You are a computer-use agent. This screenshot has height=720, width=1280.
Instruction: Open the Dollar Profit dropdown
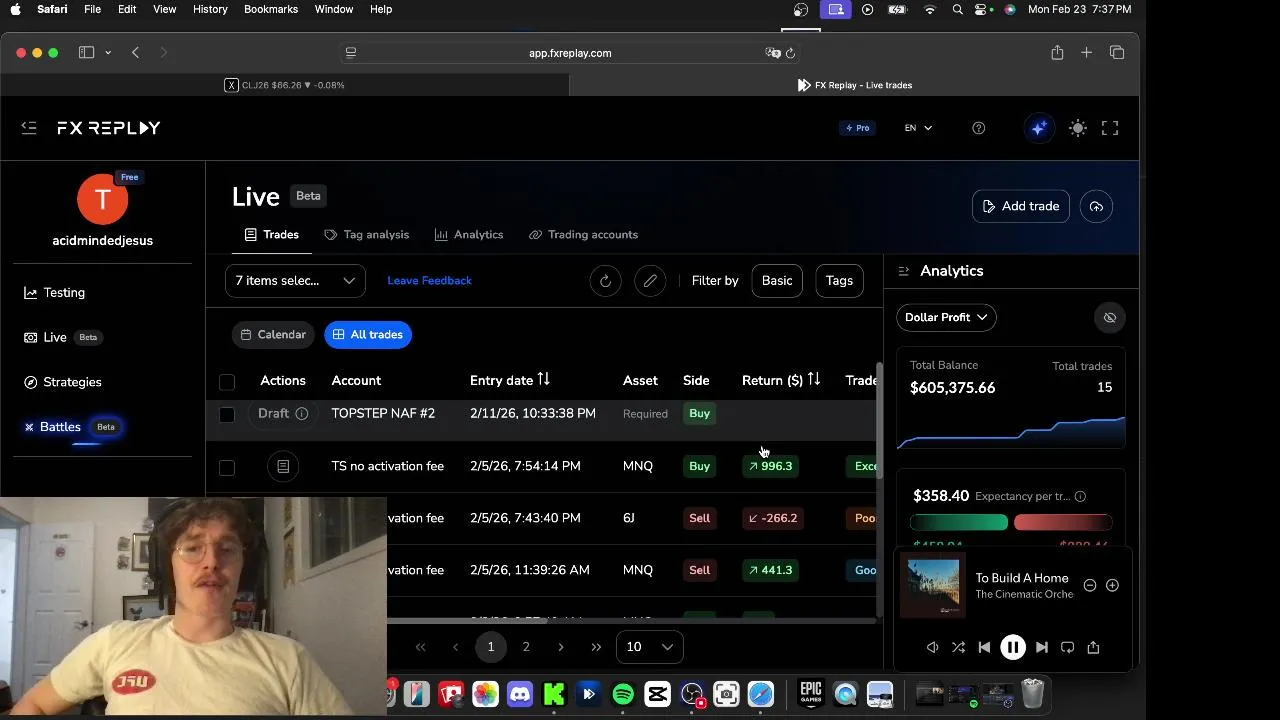(946, 318)
